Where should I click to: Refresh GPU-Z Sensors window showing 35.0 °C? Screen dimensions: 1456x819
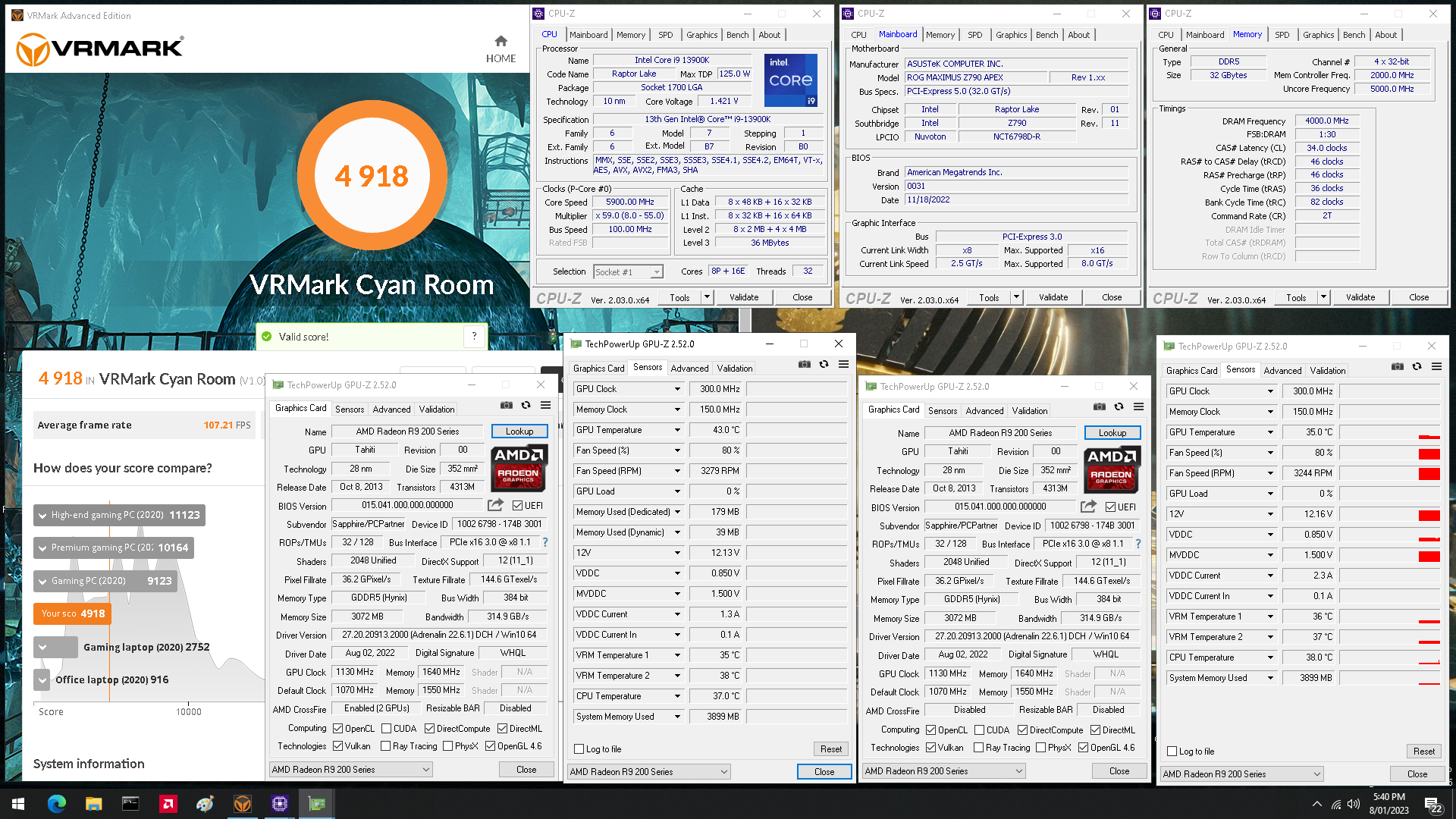click(1417, 366)
